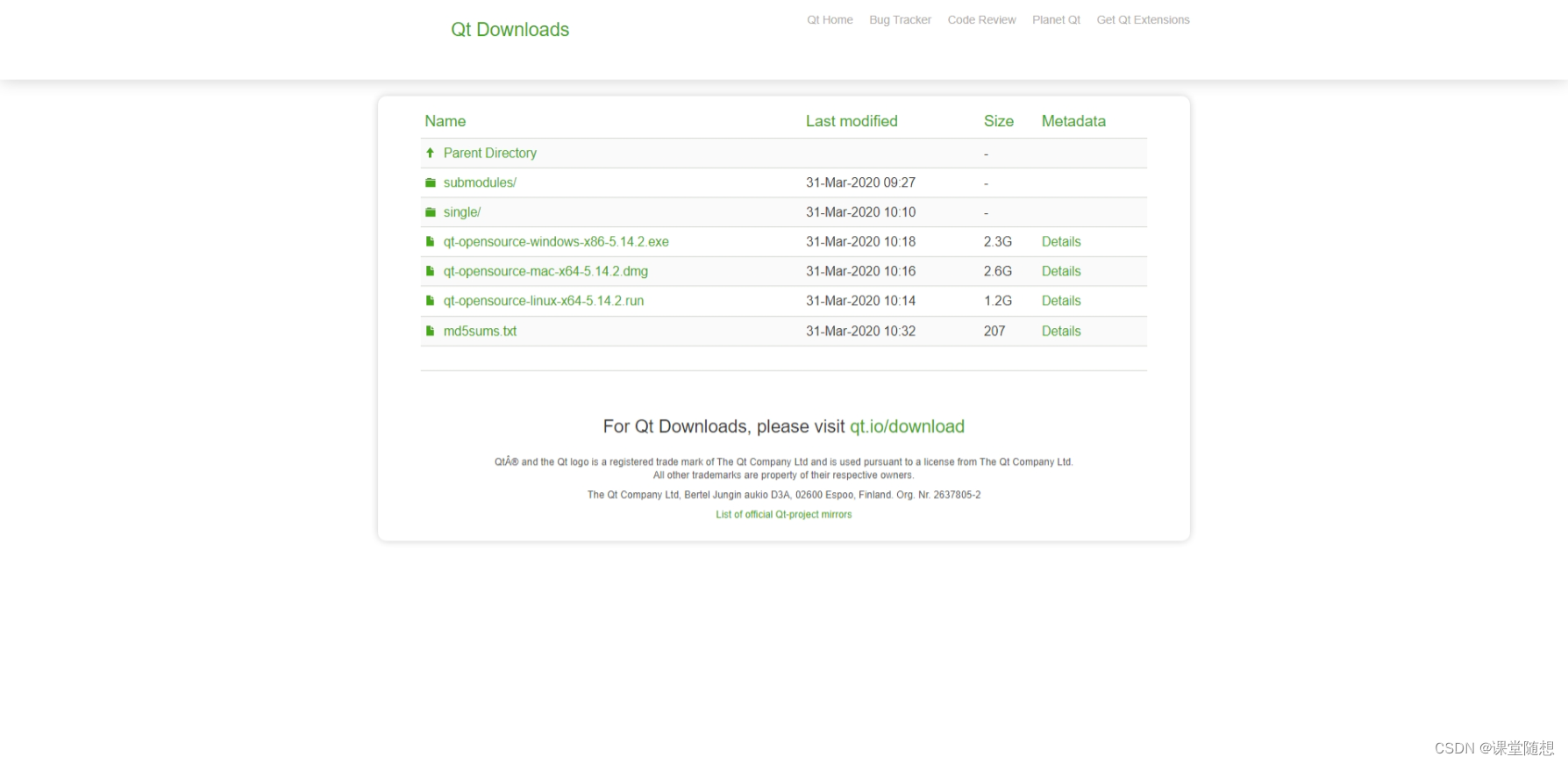
Task: Open the submodules/ folder link
Action: tap(480, 182)
